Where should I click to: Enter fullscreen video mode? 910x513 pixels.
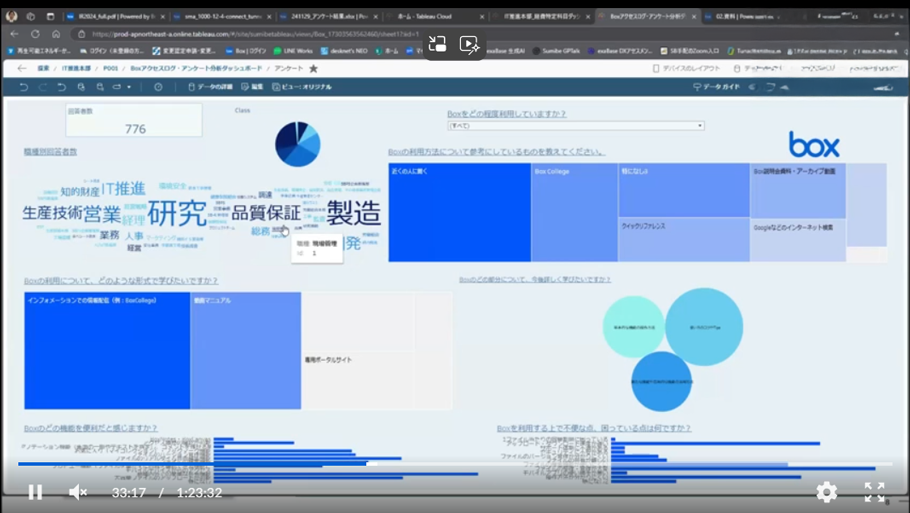point(874,491)
